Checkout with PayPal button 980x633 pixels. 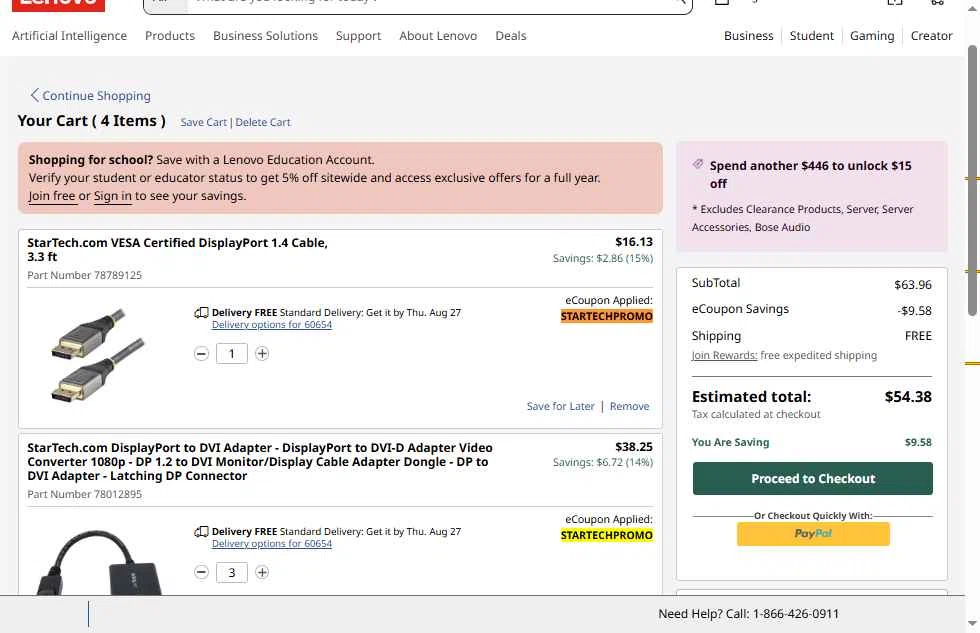[x=813, y=534]
